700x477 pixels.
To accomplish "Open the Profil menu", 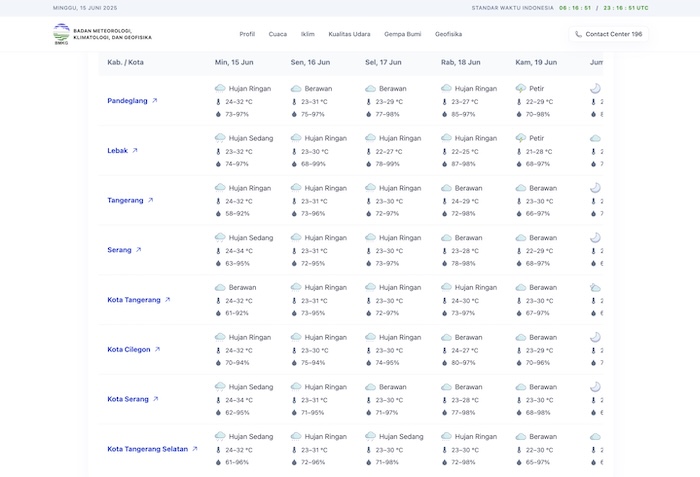I will point(247,34).
